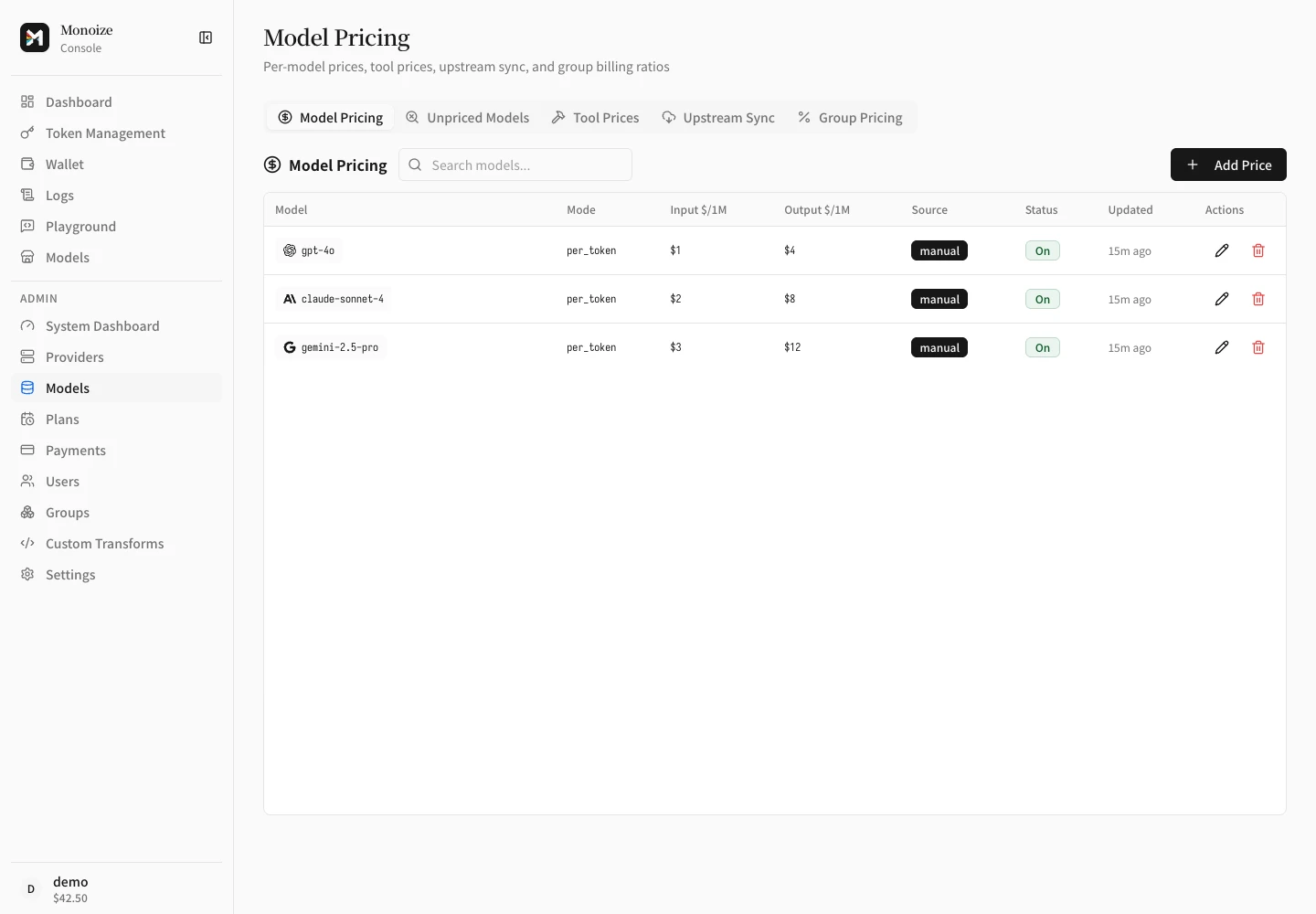Switch to the Group Pricing tab
This screenshot has height=914, width=1316.
850,118
